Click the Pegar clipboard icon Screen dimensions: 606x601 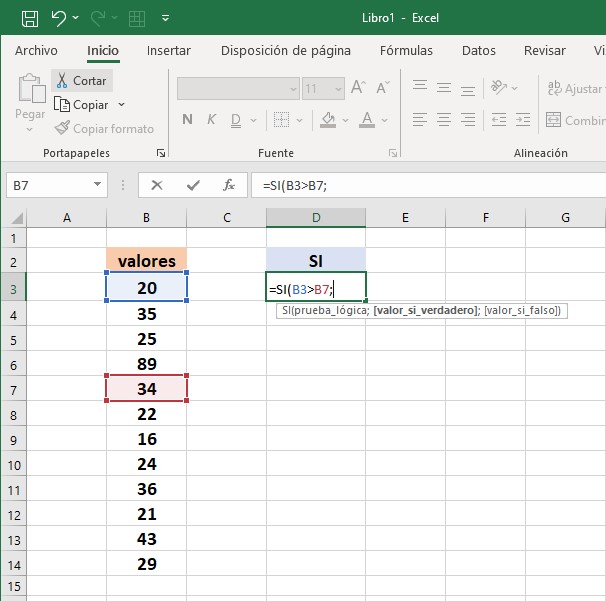coord(31,88)
